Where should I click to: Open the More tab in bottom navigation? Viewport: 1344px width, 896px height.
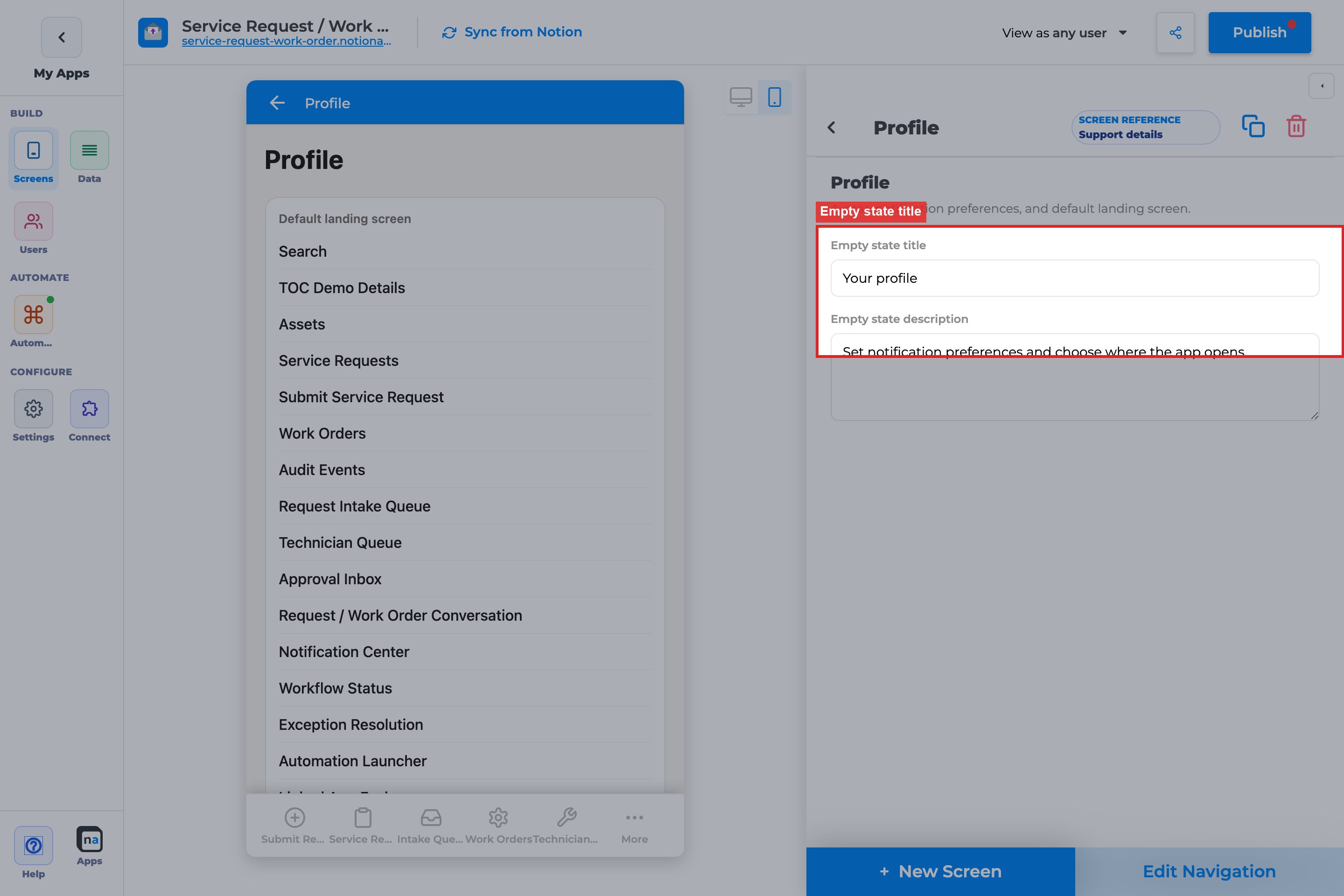point(634,825)
